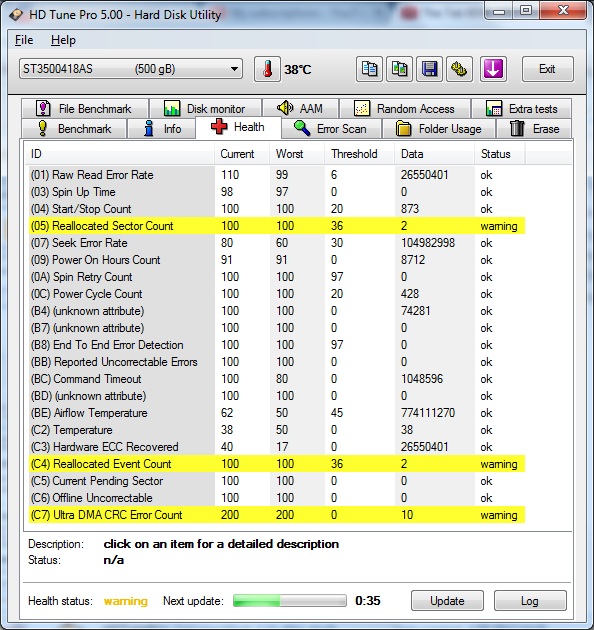Click the Update button
Screen dimensions: 594x630
(x=447, y=601)
